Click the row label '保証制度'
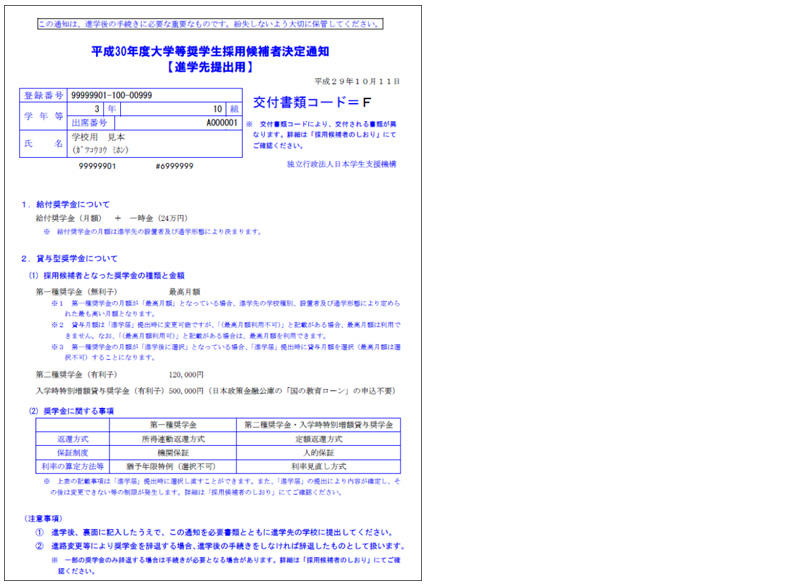Viewport: 800px width, 585px height. coord(72,453)
